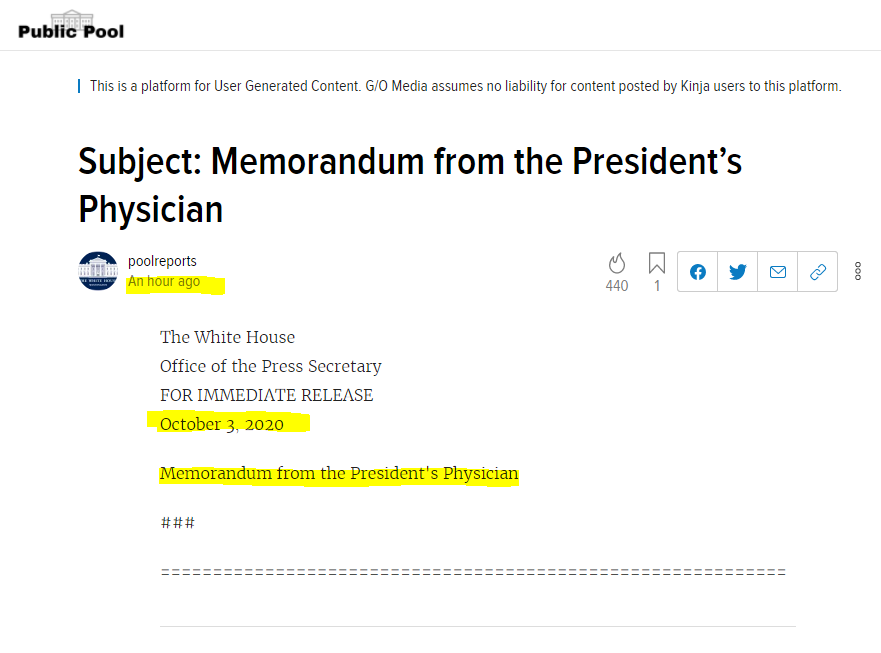Click the Public Pool logo
The height and width of the screenshot is (653, 881).
(71, 25)
